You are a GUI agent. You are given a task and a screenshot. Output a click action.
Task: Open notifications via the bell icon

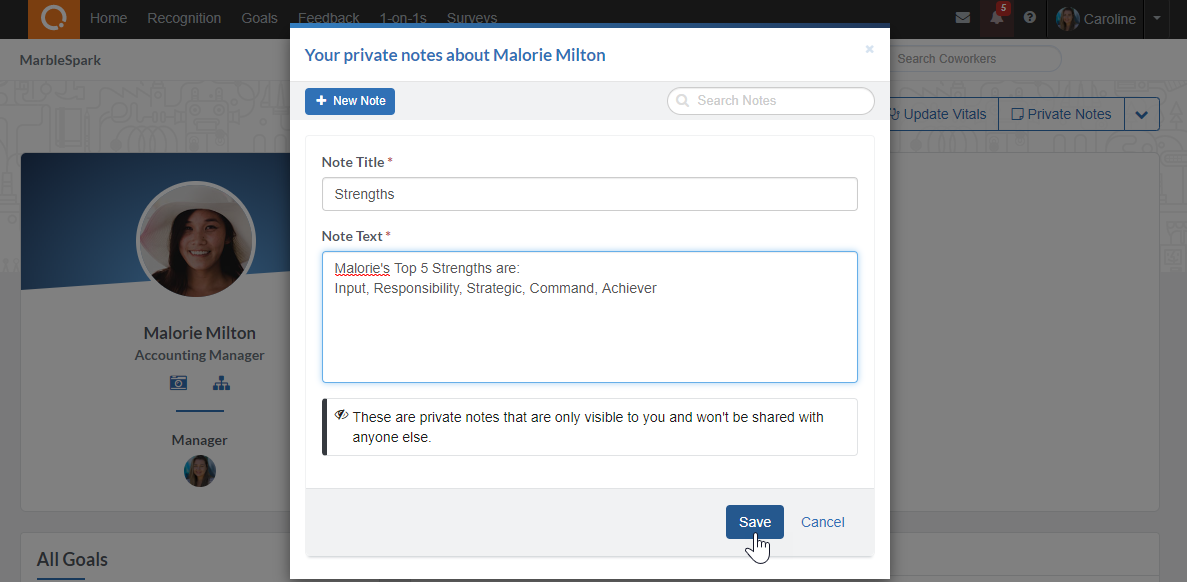pos(994,20)
